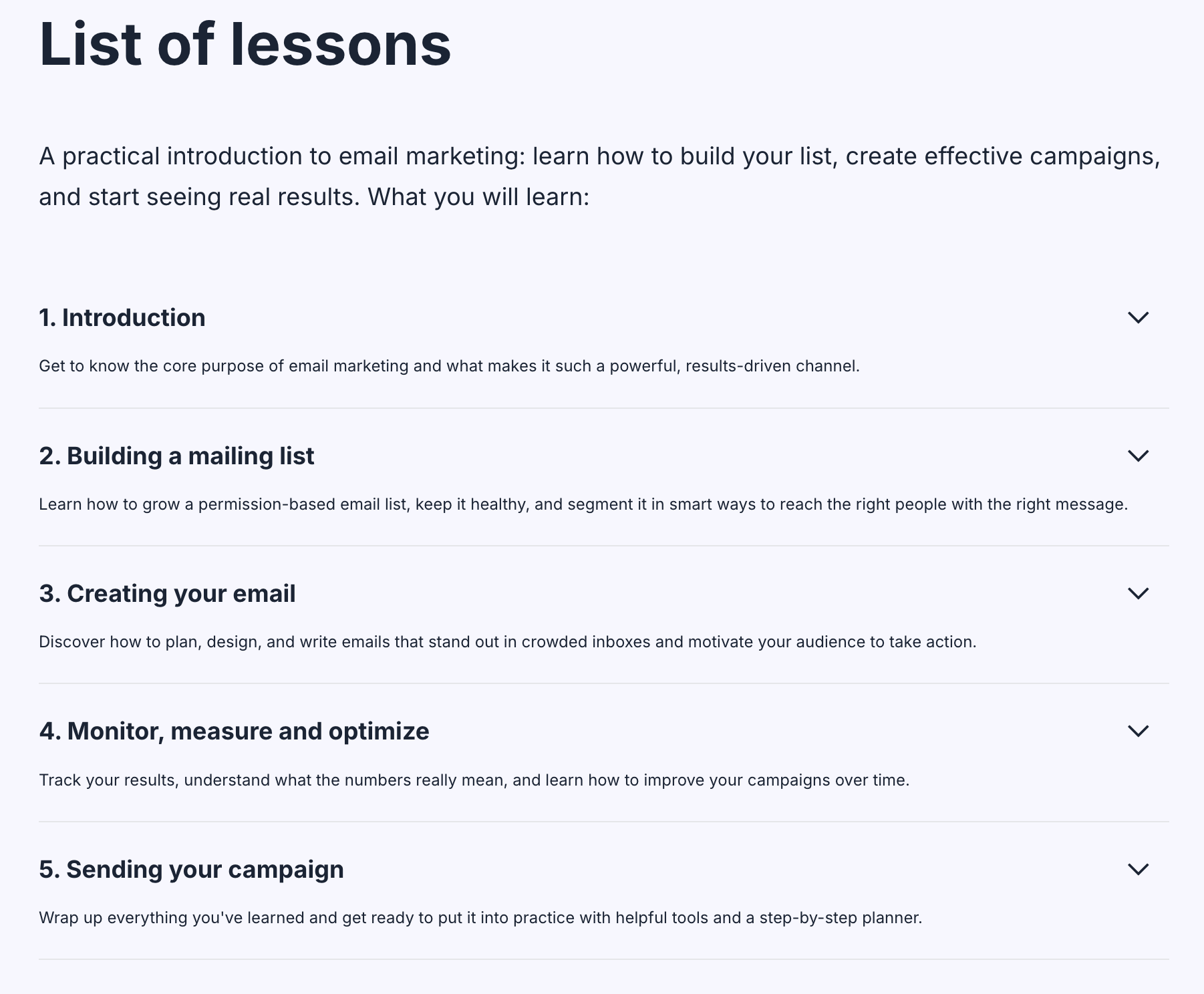Viewport: 1204px width, 994px height.
Task: Open the '2. Building a mailing list' heading
Action: click(176, 456)
